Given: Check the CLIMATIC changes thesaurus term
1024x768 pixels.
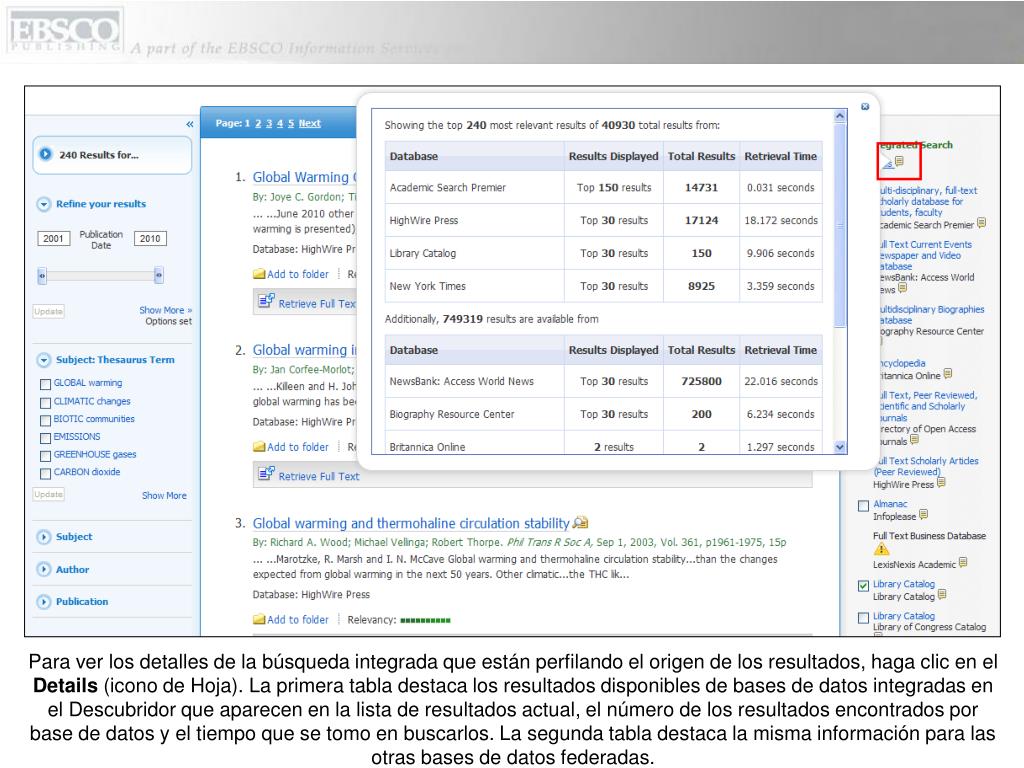Looking at the screenshot, I should coord(45,402).
